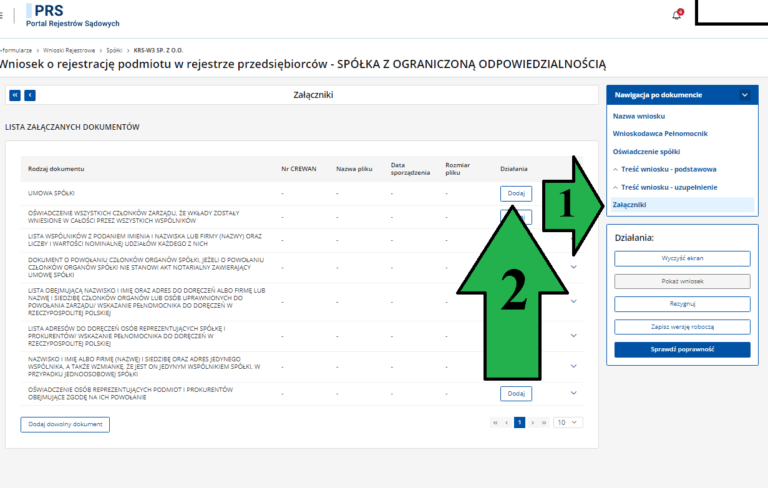Click Nazwa pliku column header
The width and height of the screenshot is (768, 488).
tap(354, 169)
